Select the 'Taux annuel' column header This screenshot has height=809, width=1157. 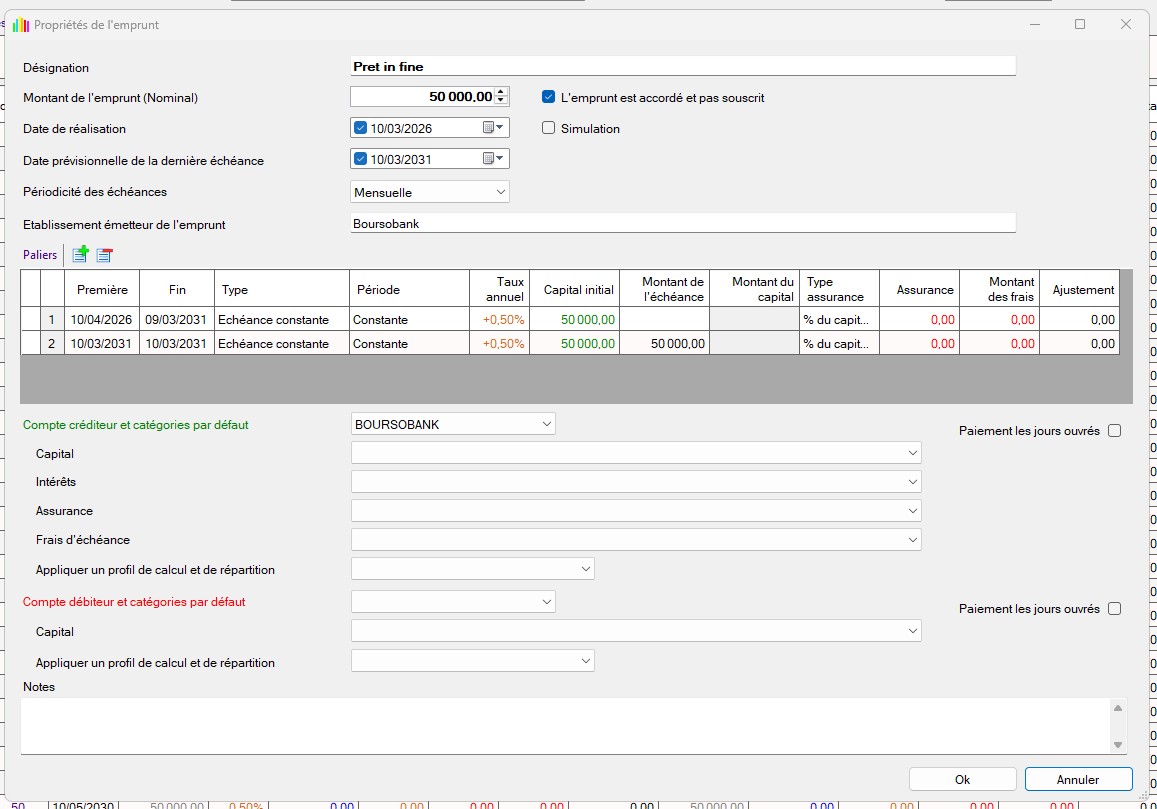tap(499, 290)
